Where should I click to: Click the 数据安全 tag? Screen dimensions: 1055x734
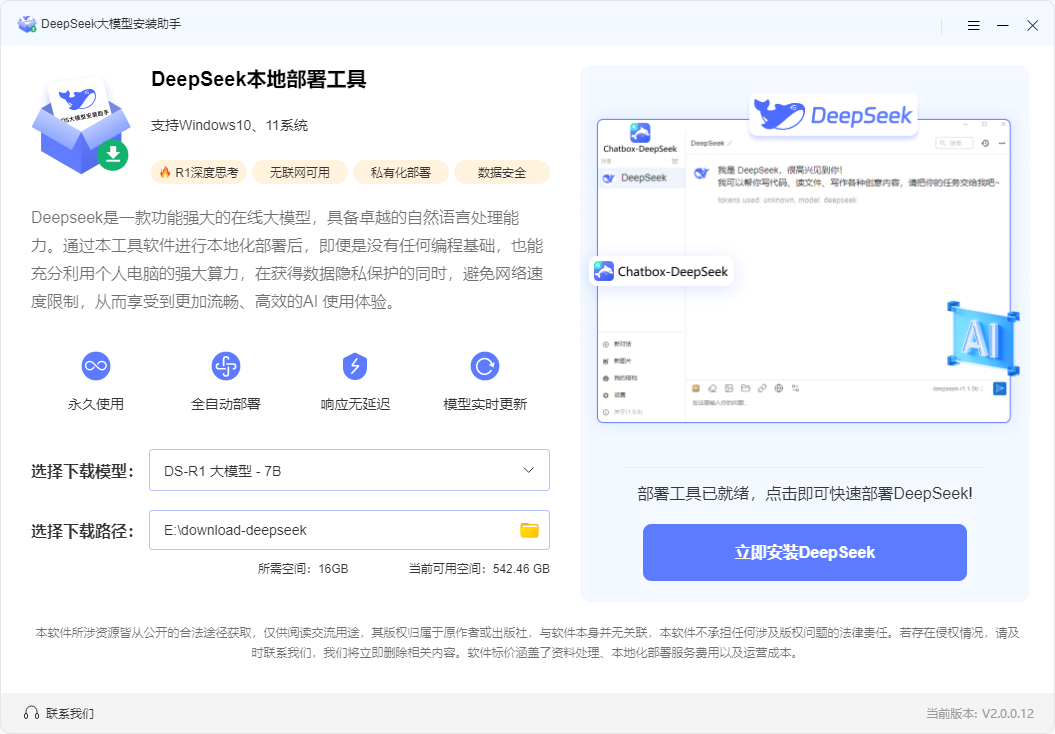502,172
